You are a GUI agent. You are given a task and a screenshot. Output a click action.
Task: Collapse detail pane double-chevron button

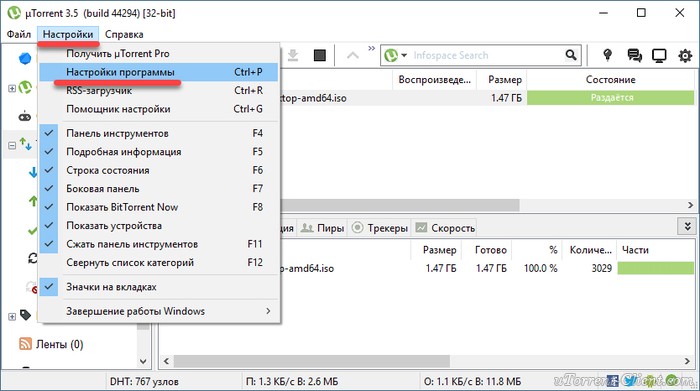pos(688,226)
